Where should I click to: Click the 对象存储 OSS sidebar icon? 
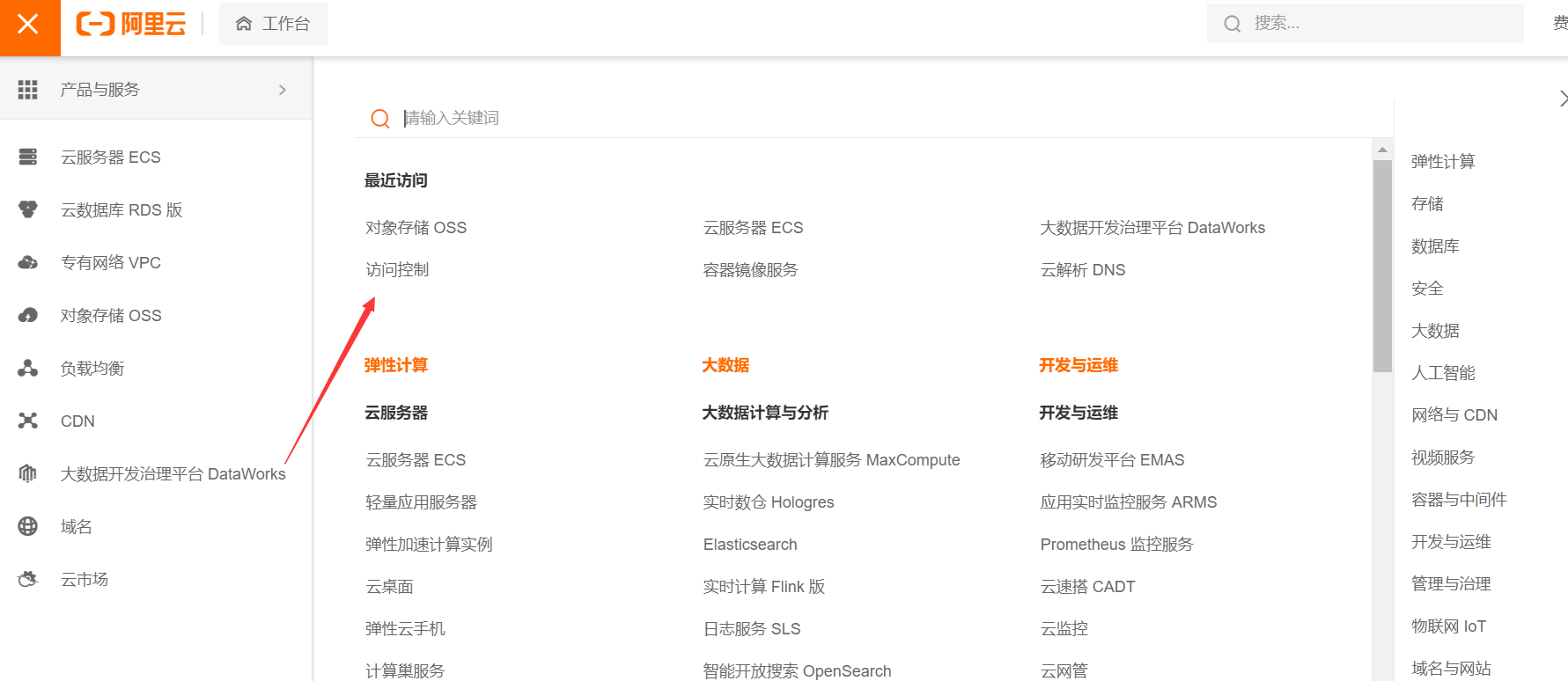point(28,316)
